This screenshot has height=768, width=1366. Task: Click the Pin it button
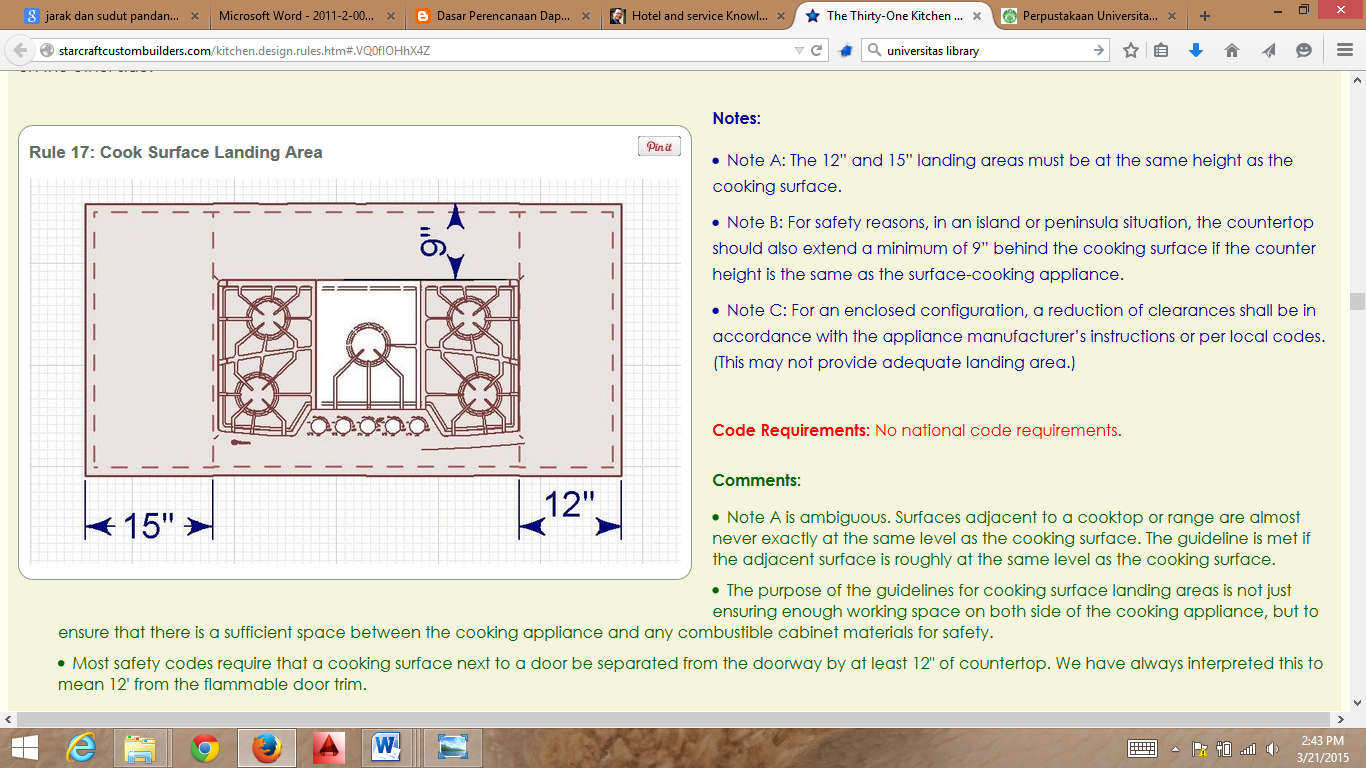[x=659, y=147]
